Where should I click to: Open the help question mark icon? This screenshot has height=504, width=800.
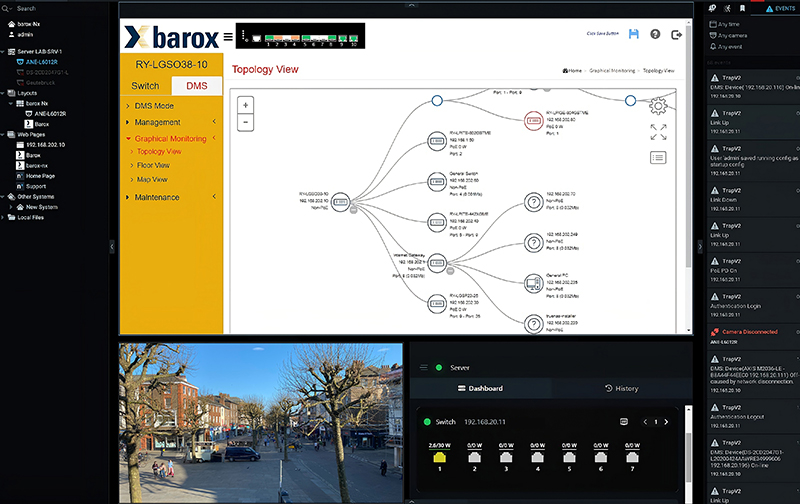(655, 35)
